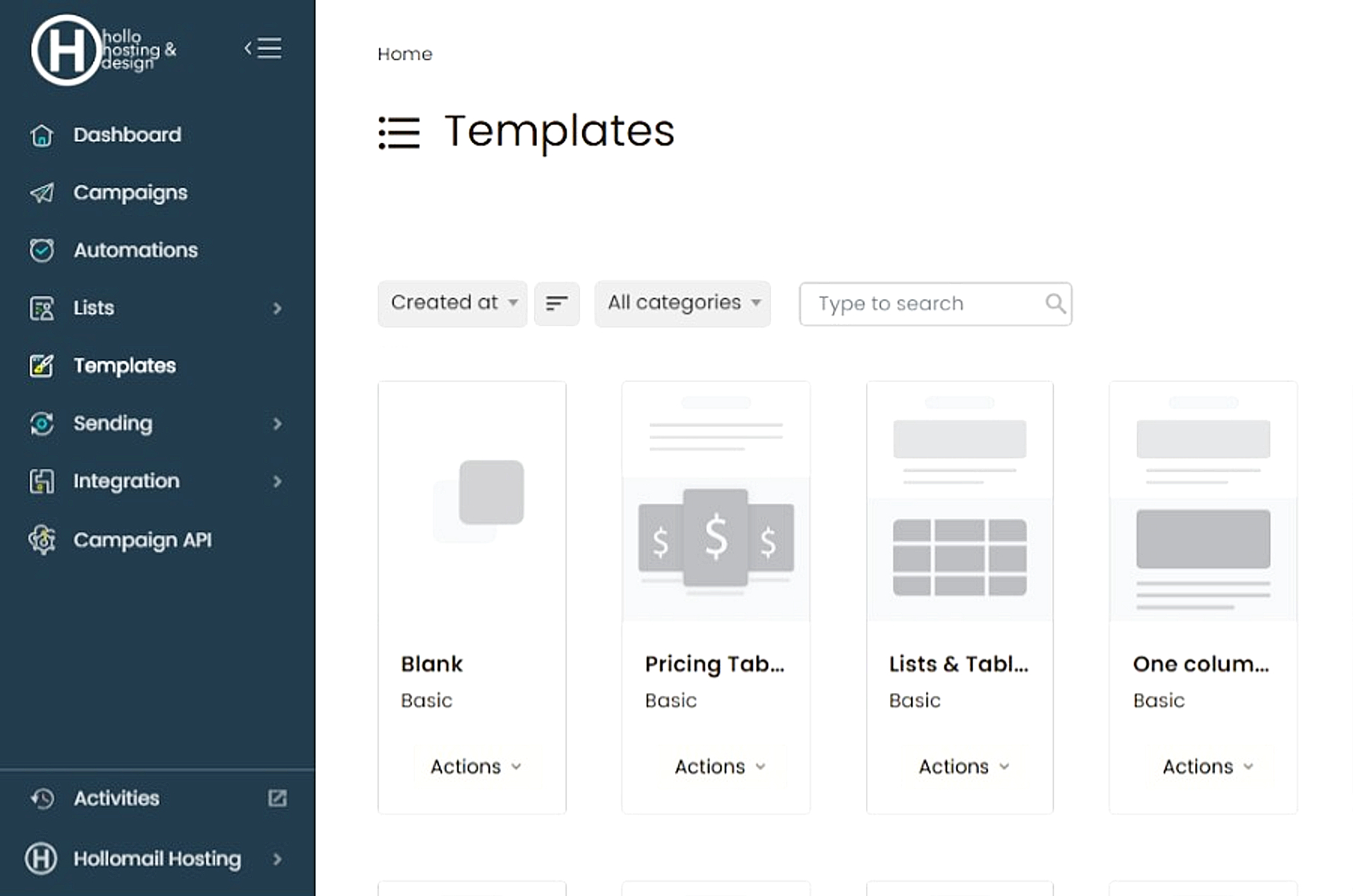1353x896 pixels.
Task: Click the Campaigns paper plane icon
Action: click(x=42, y=192)
